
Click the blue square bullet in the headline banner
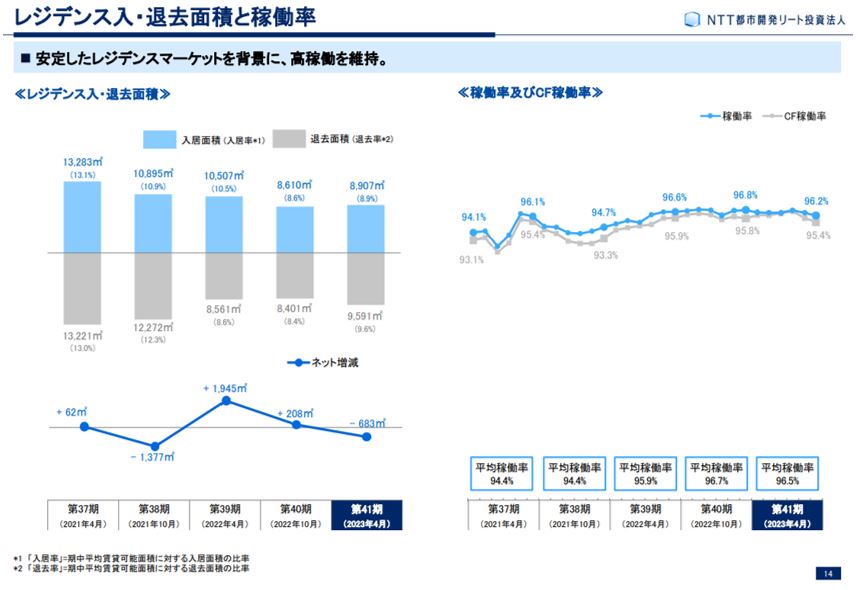pos(28,58)
